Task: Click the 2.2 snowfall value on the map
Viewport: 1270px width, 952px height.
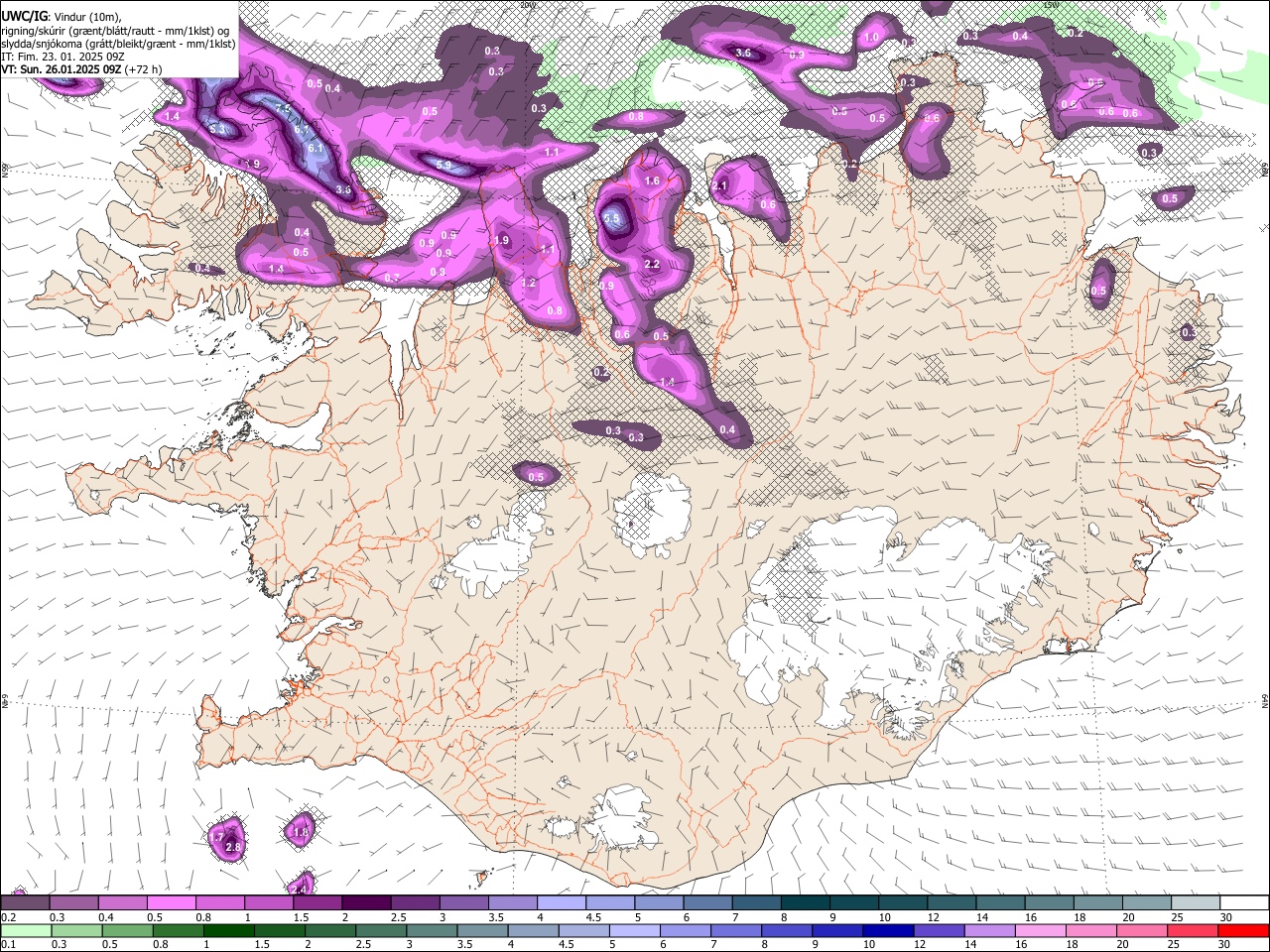Action: (652, 265)
